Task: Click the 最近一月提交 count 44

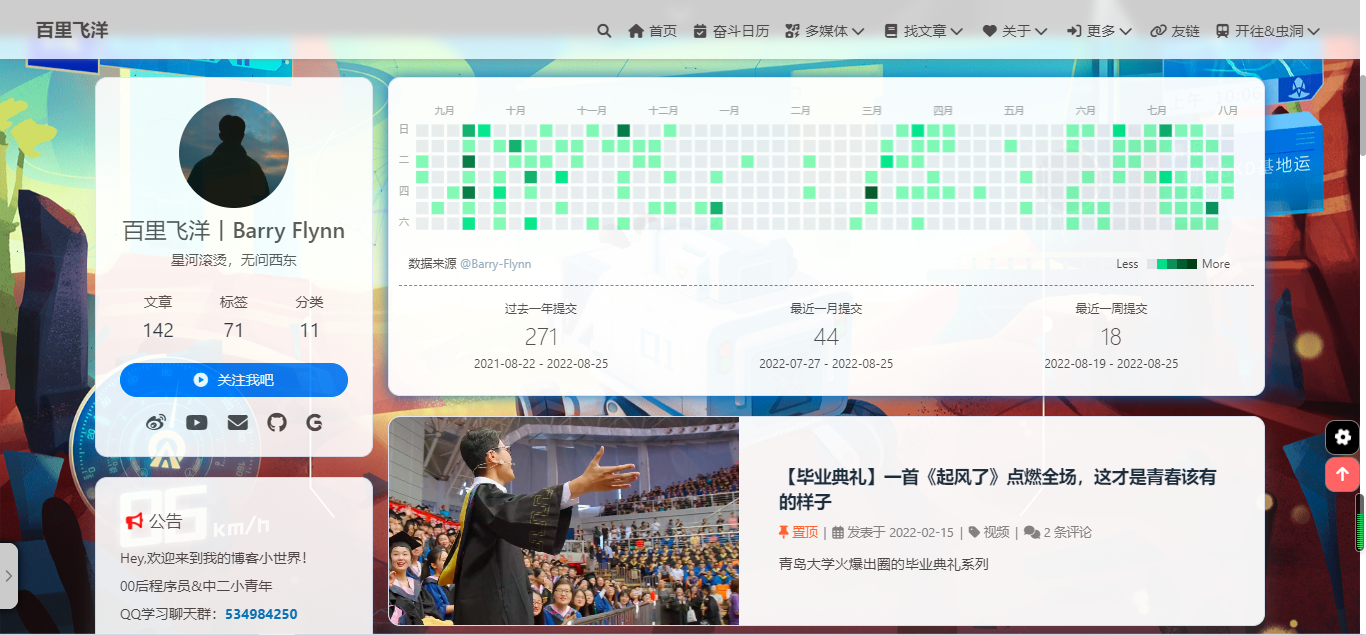Action: [826, 337]
